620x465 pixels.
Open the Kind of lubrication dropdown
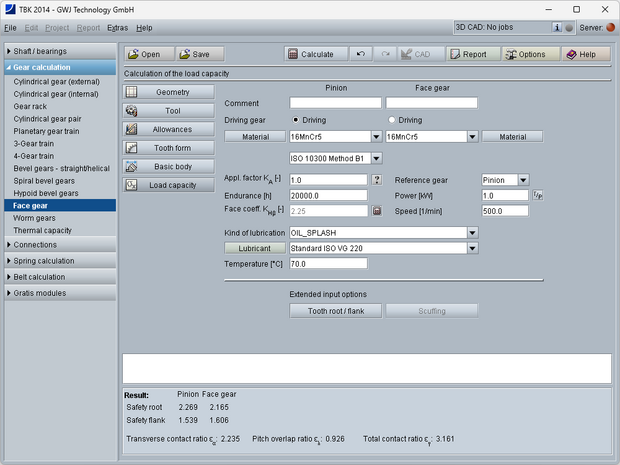(x=472, y=233)
